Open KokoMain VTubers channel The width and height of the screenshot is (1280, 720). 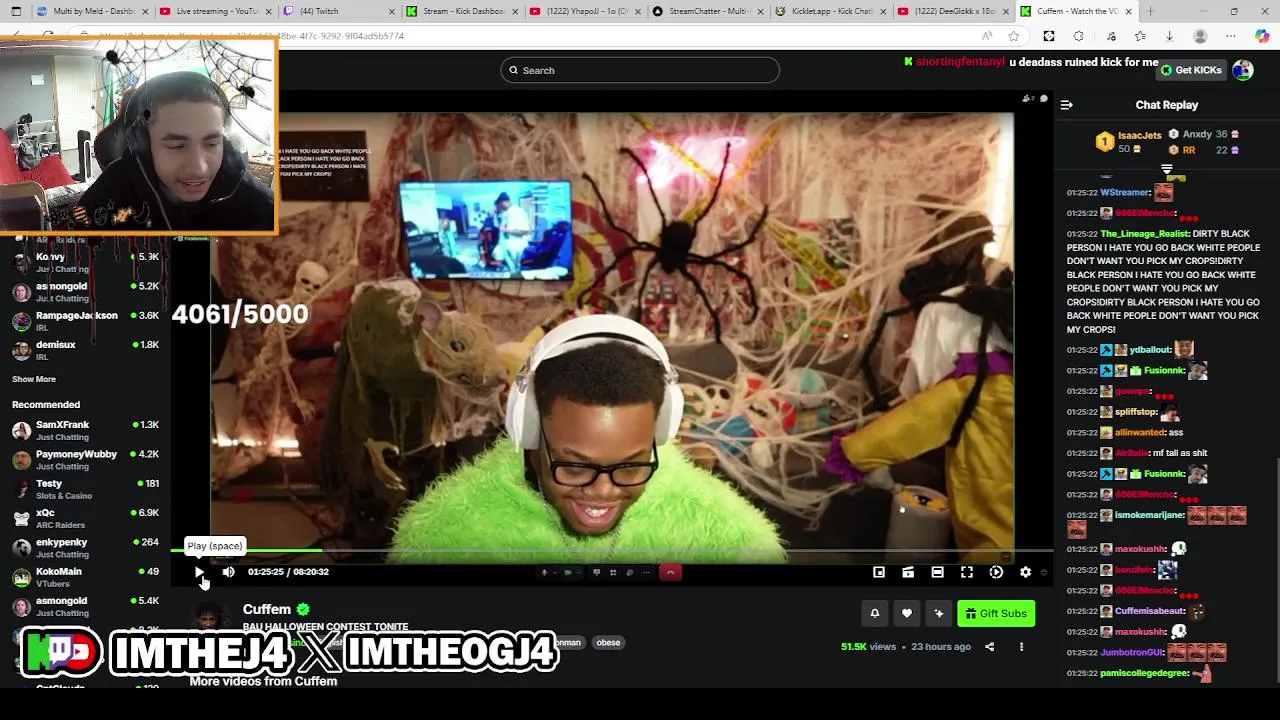pyautogui.click(x=85, y=577)
